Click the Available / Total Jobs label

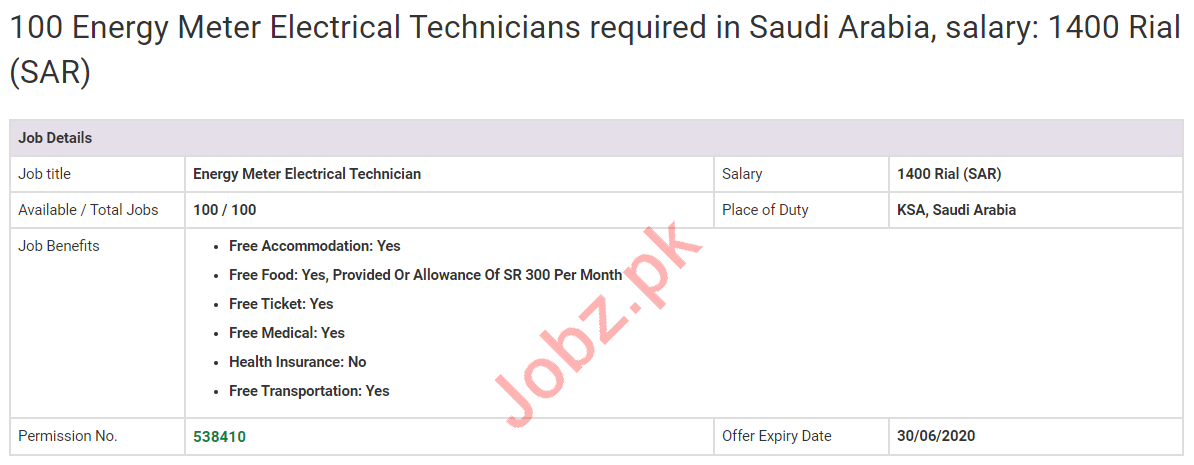click(88, 210)
